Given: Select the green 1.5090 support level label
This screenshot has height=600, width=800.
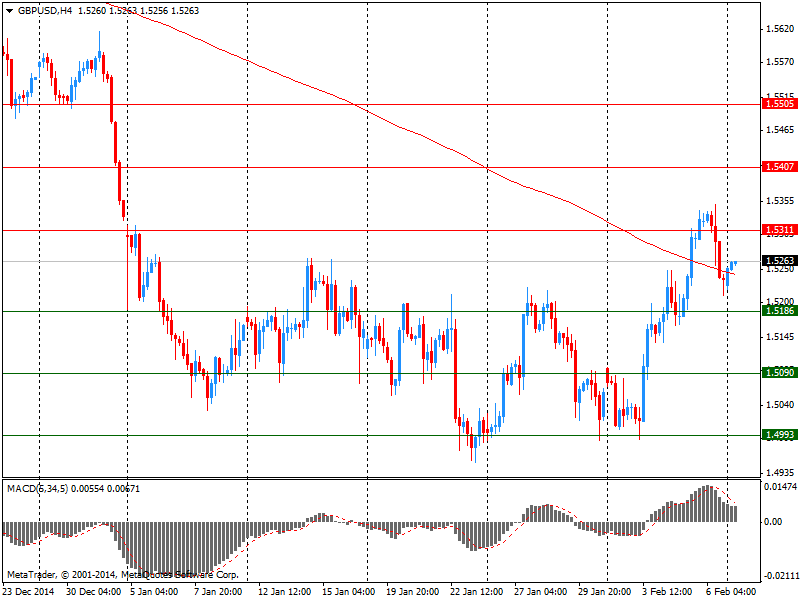Looking at the screenshot, I should (780, 372).
